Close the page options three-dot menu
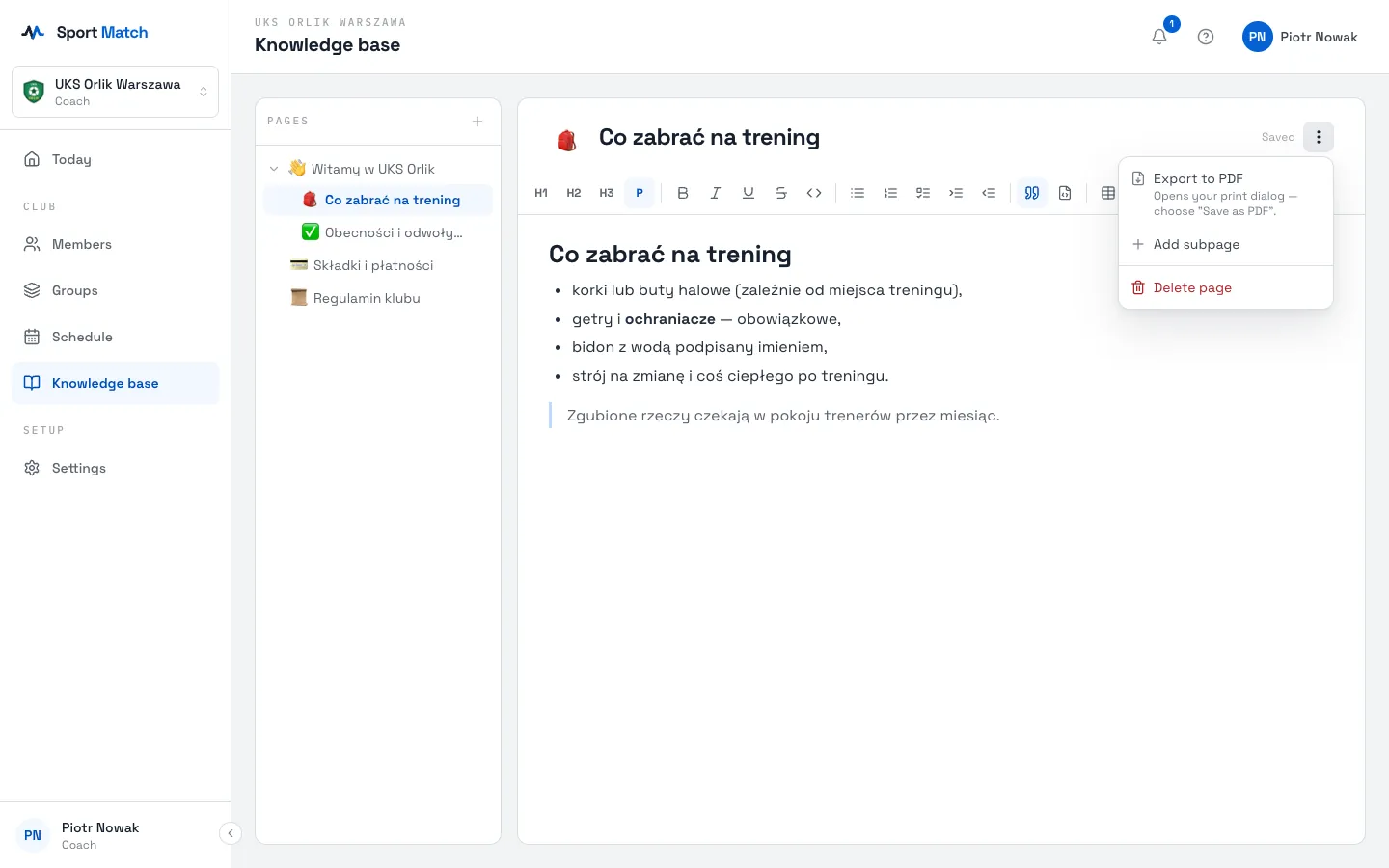The height and width of the screenshot is (868, 1389). click(1319, 137)
